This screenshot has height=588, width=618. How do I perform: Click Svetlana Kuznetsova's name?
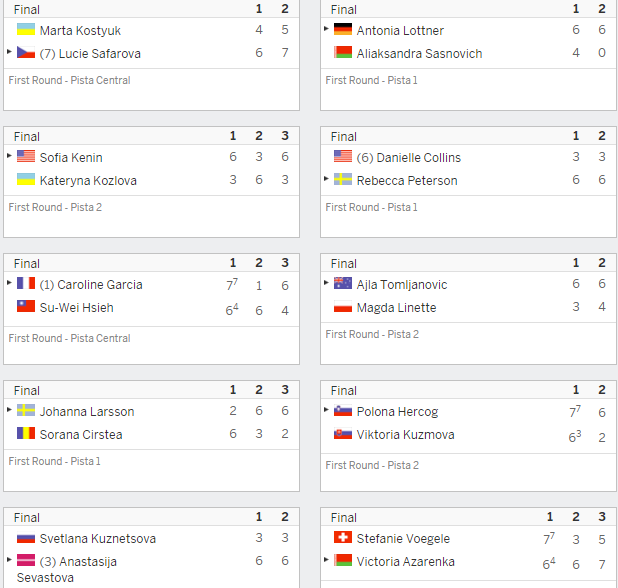click(x=97, y=538)
